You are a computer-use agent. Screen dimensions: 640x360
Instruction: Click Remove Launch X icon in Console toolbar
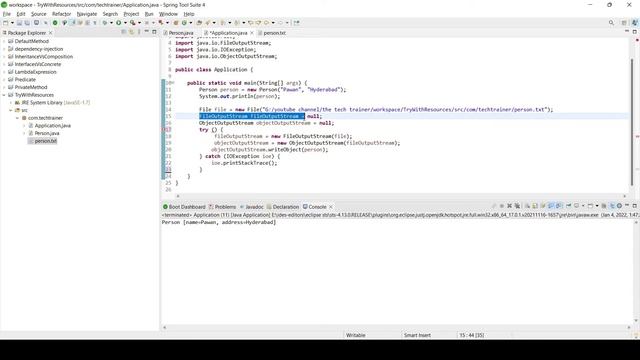click(x=509, y=206)
